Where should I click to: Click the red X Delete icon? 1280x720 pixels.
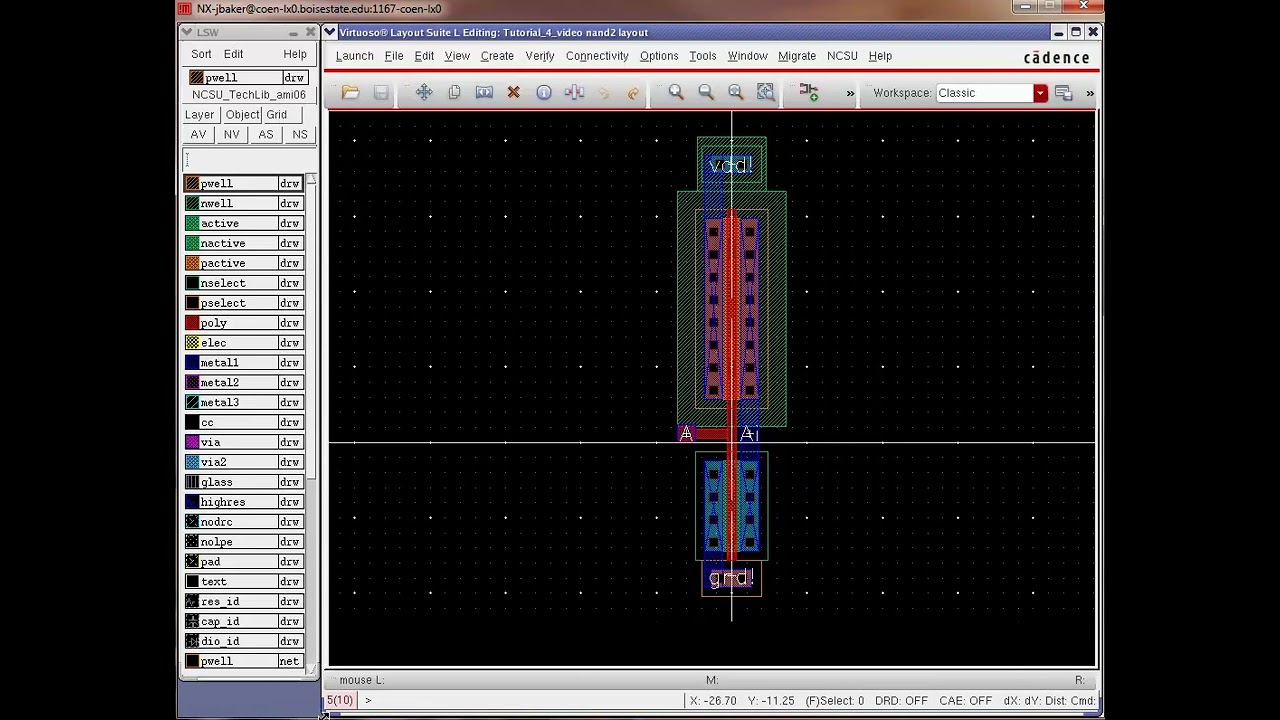pyautogui.click(x=513, y=93)
